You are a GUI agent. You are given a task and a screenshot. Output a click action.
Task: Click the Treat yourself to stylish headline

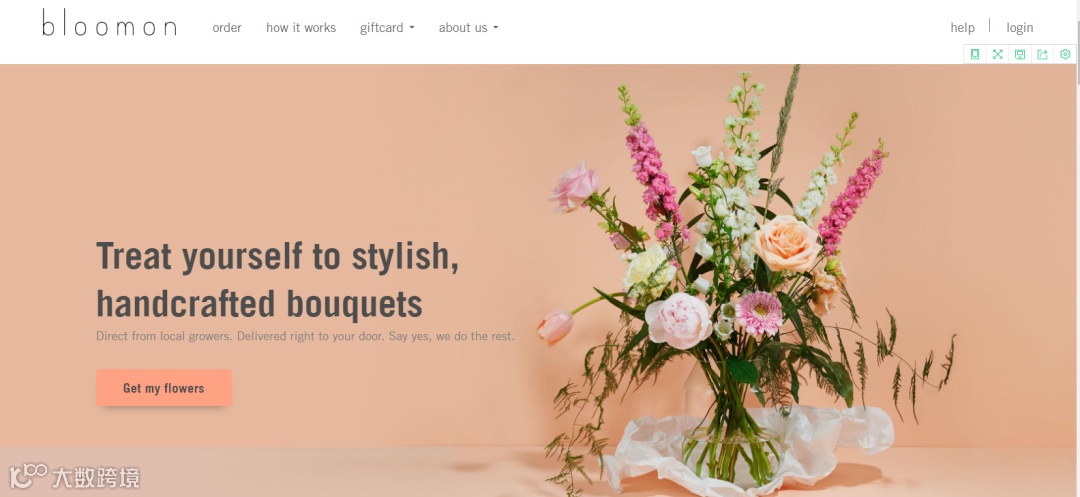(x=278, y=279)
